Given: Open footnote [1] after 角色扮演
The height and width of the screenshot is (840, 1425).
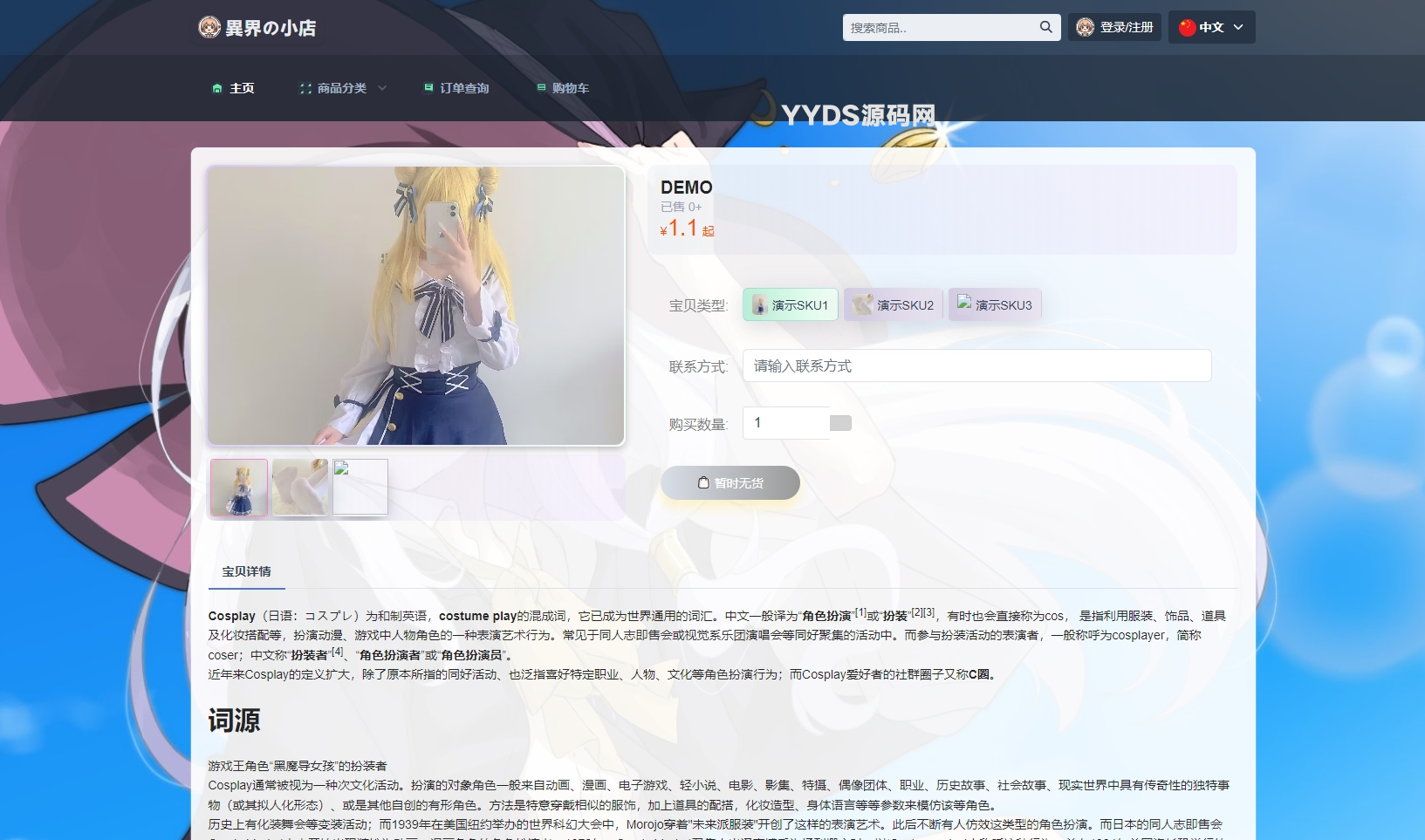Looking at the screenshot, I should point(860,612).
